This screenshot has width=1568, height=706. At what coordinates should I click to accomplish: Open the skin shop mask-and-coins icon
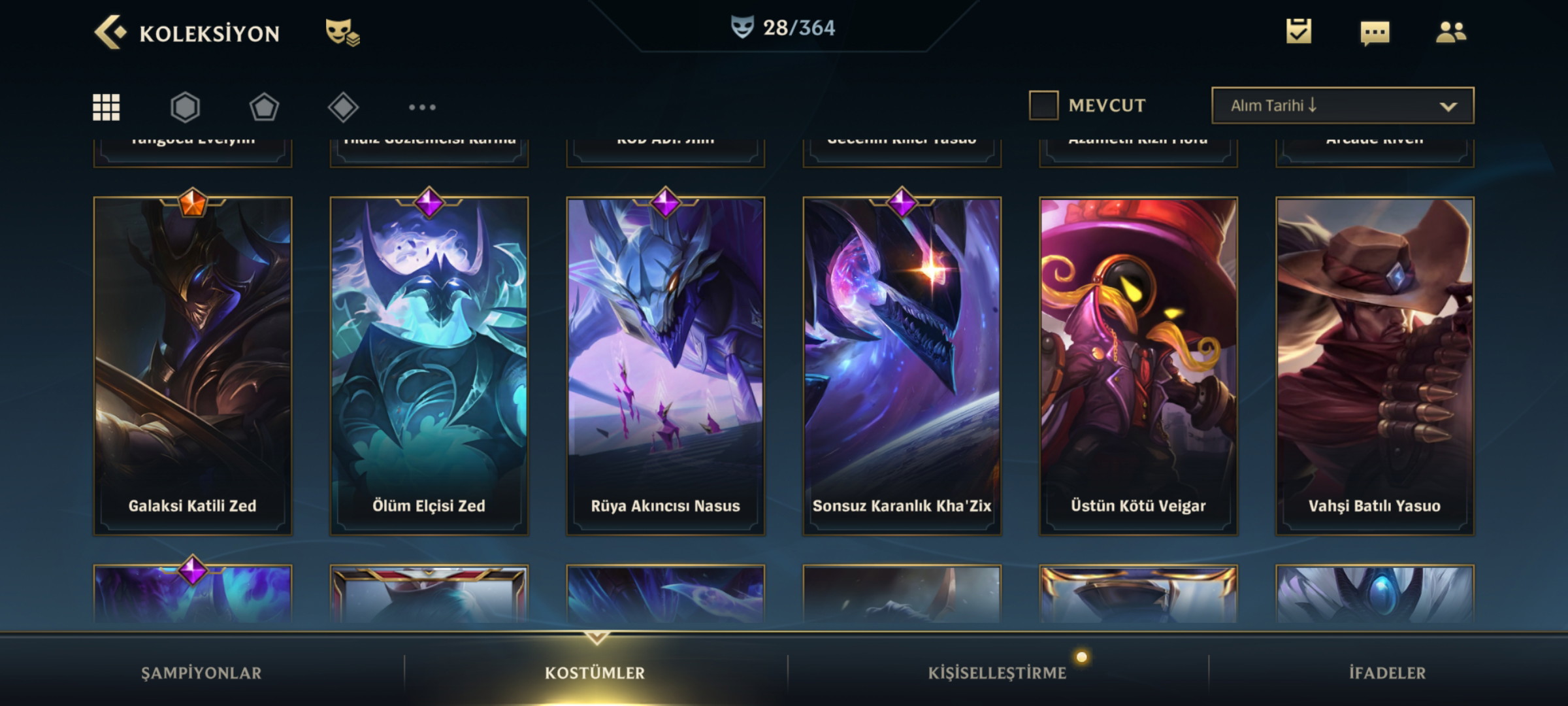(342, 32)
